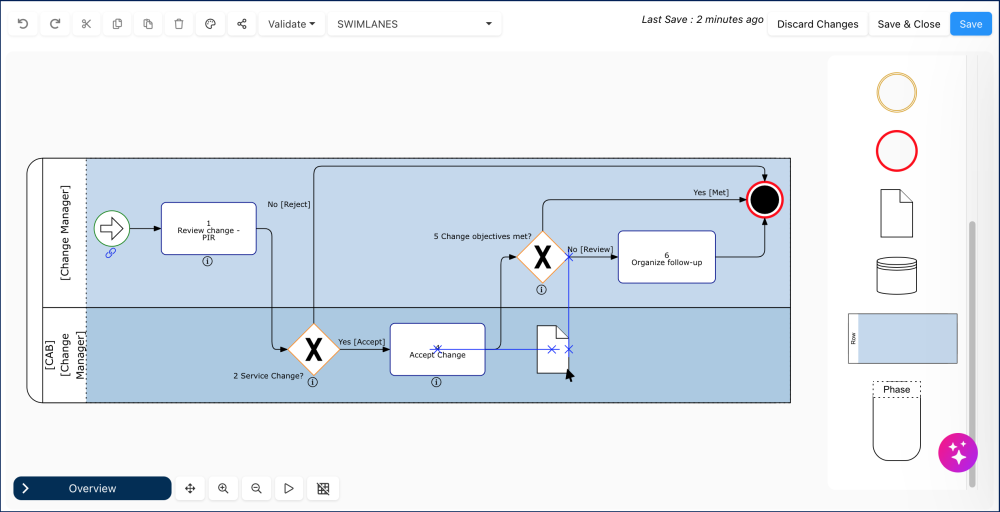Select the Organize follow-up task box
Image resolution: width=1000 pixels, height=512 pixels.
tap(666, 257)
